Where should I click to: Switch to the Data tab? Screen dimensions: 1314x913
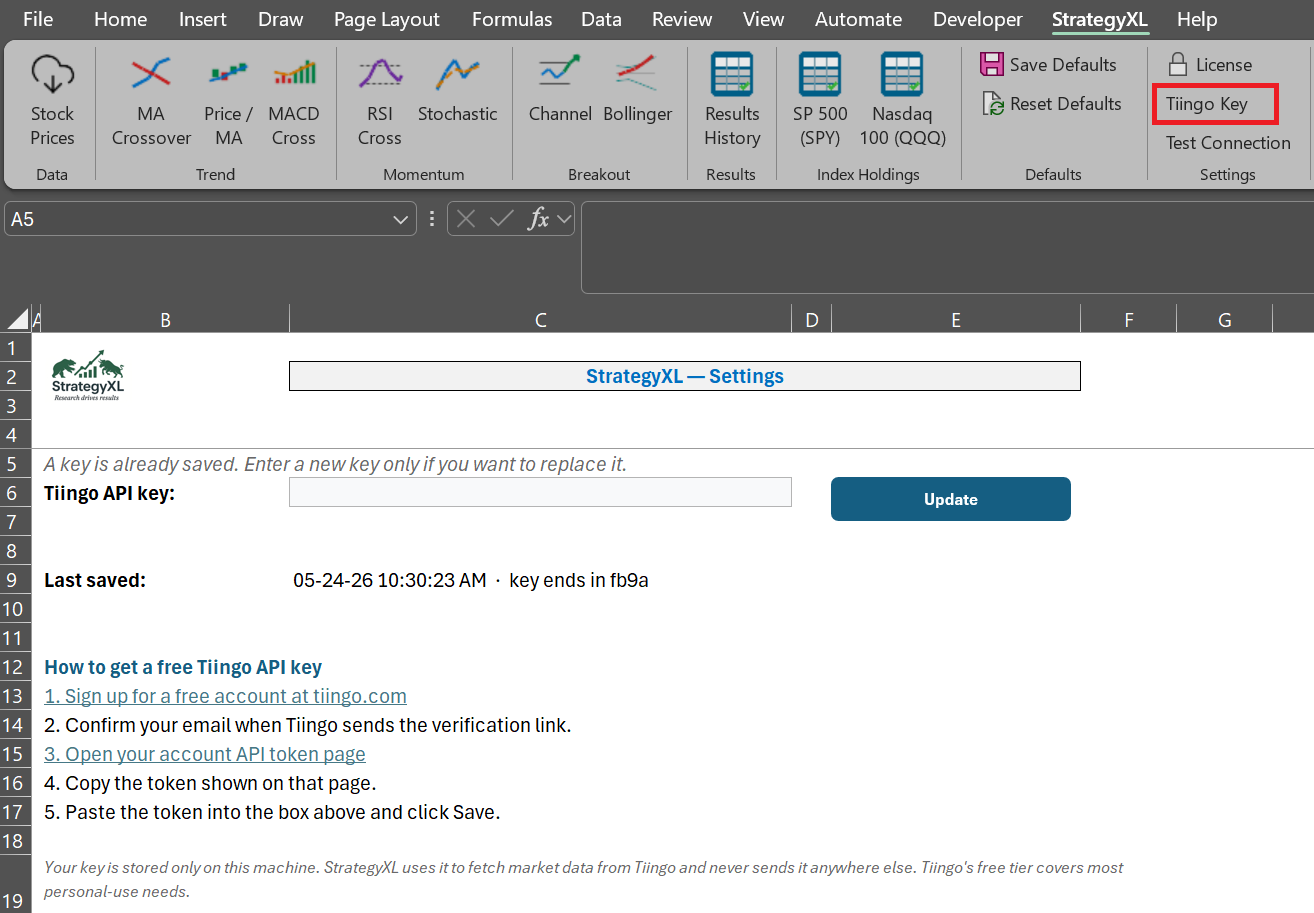[601, 19]
